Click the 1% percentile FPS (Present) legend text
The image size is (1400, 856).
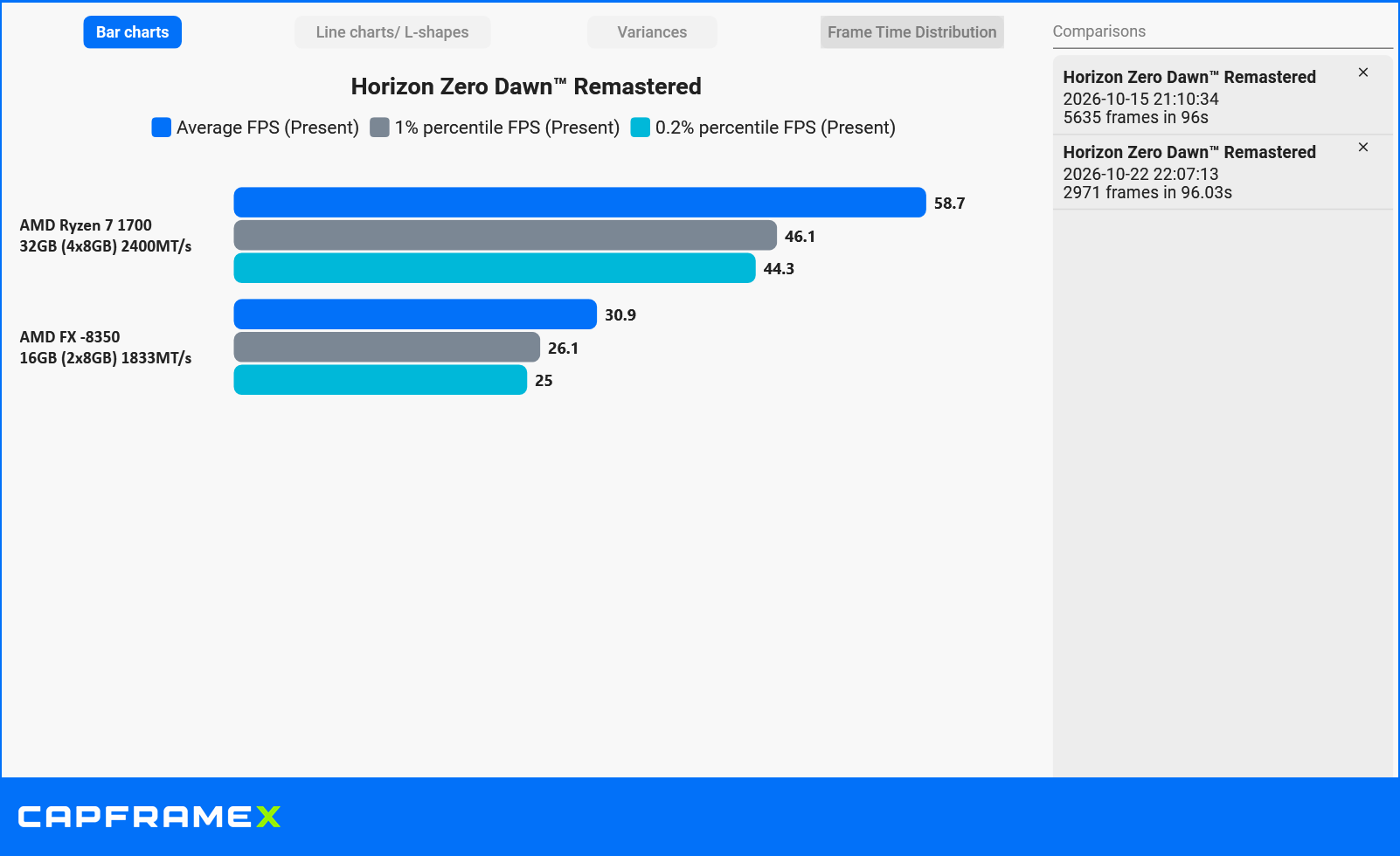pyautogui.click(x=507, y=128)
